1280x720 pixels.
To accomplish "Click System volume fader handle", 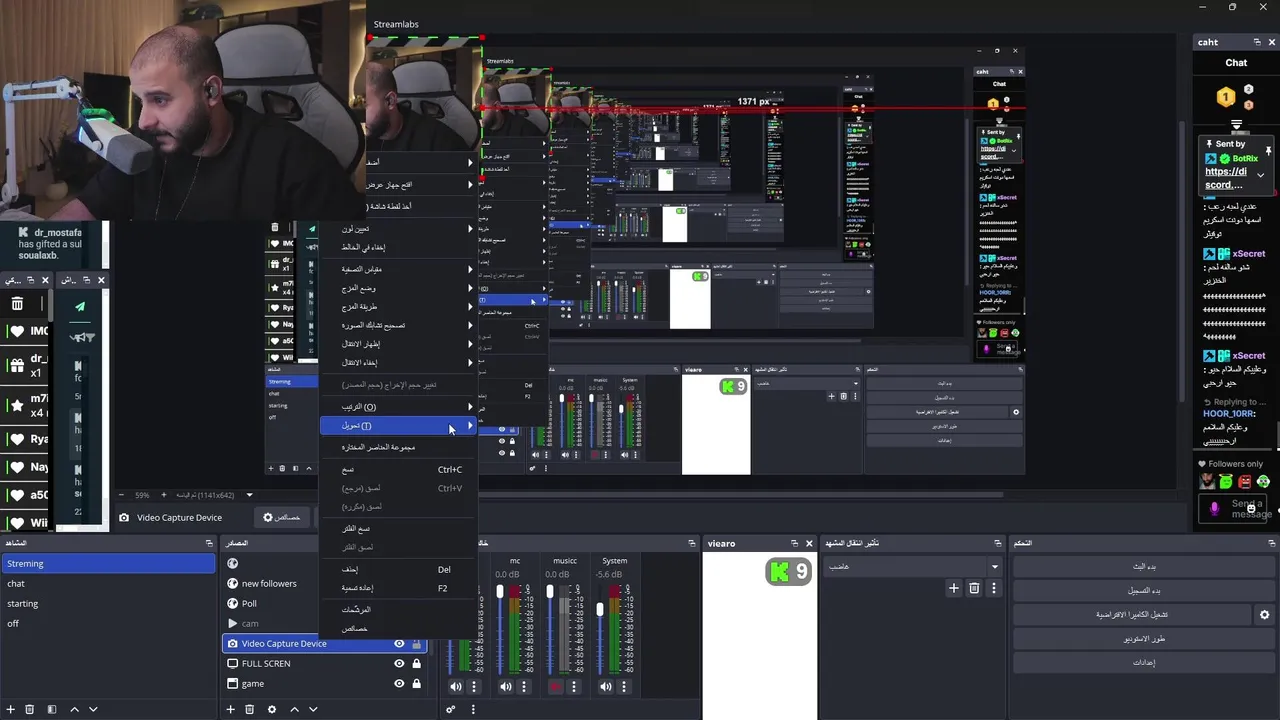I will pyautogui.click(x=600, y=610).
